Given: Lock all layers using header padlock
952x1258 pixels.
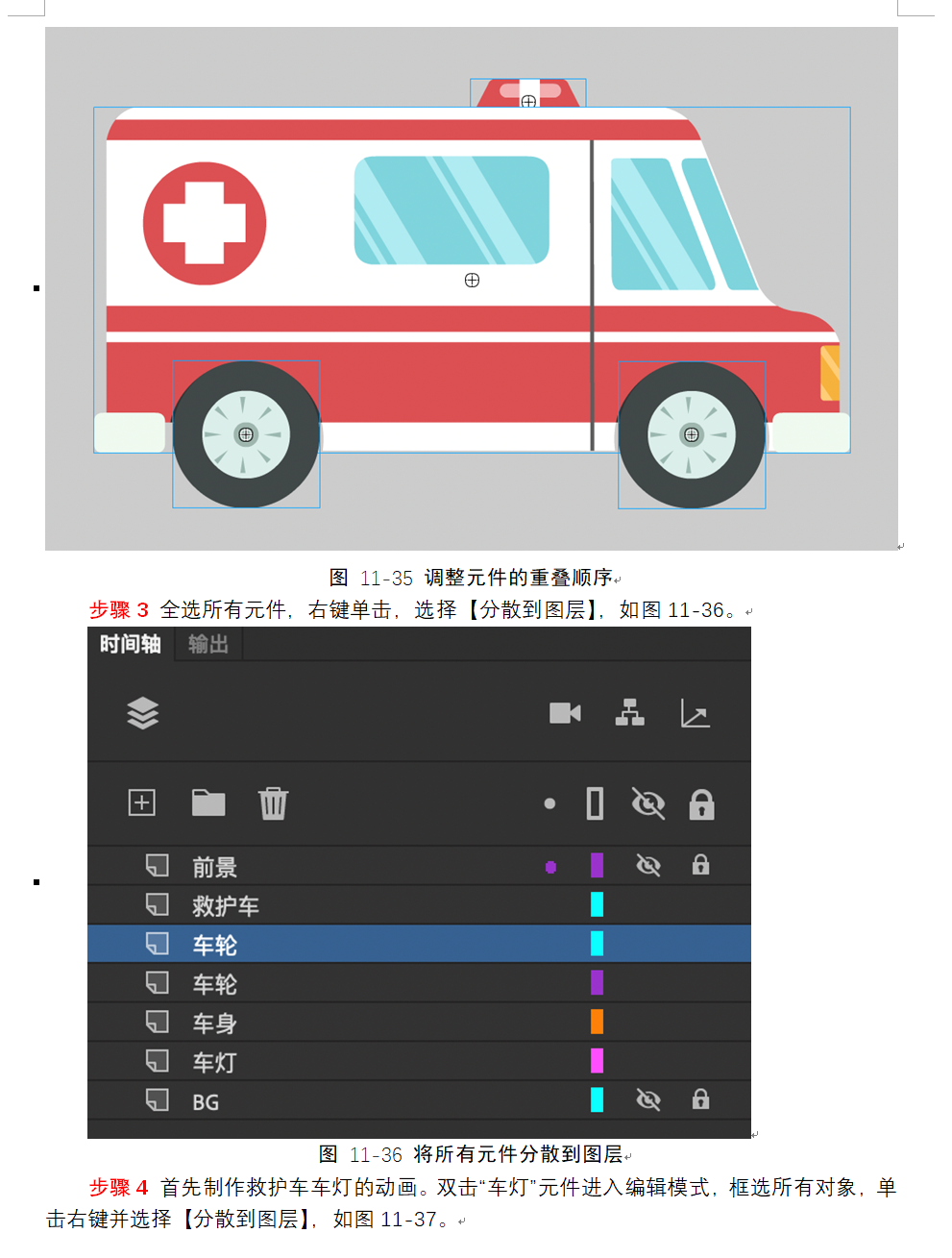Looking at the screenshot, I should 701,803.
